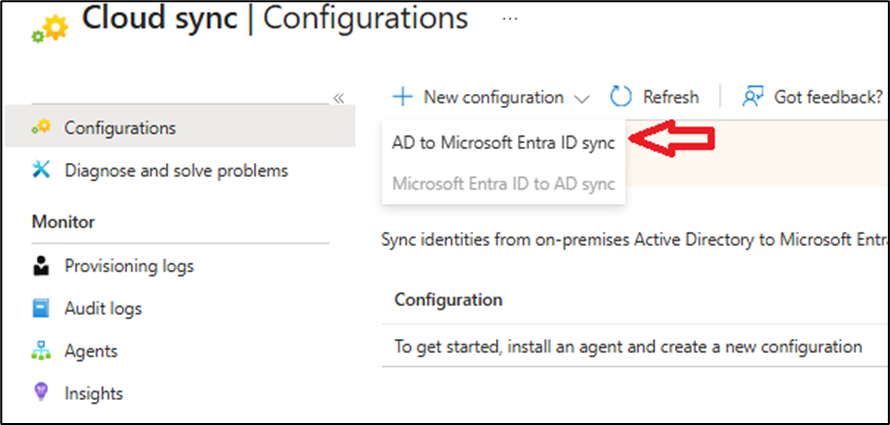Click the Diagnose and solve problems wrench icon
This screenshot has width=890, height=425.
[42, 171]
